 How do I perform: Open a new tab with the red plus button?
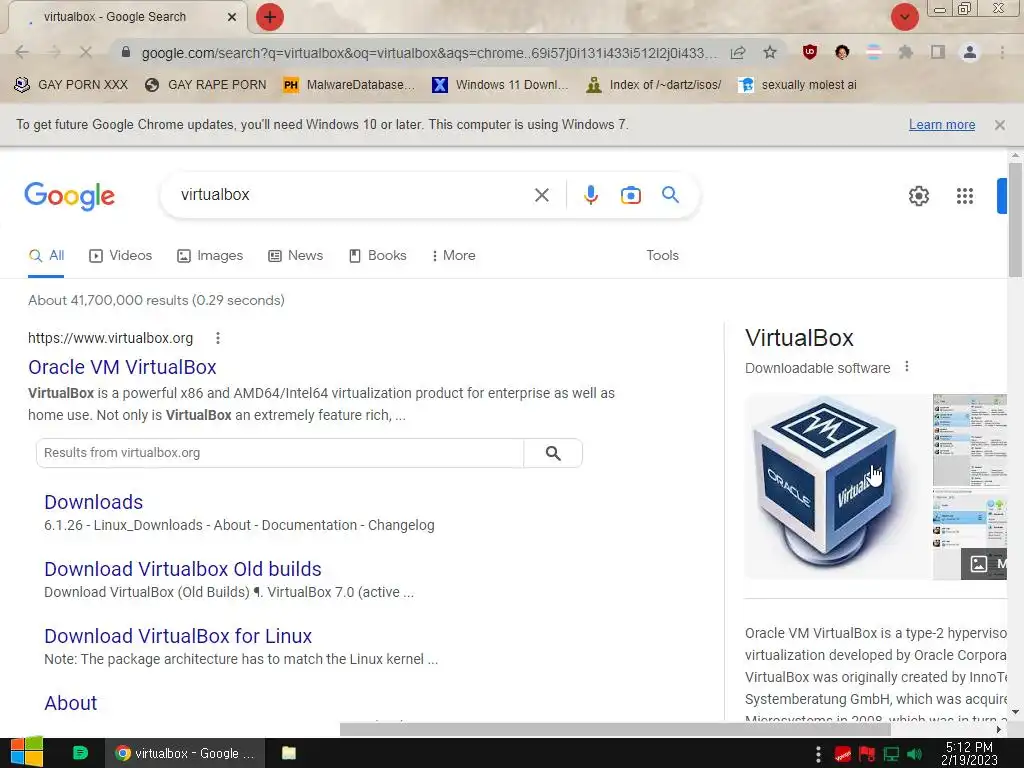point(270,17)
